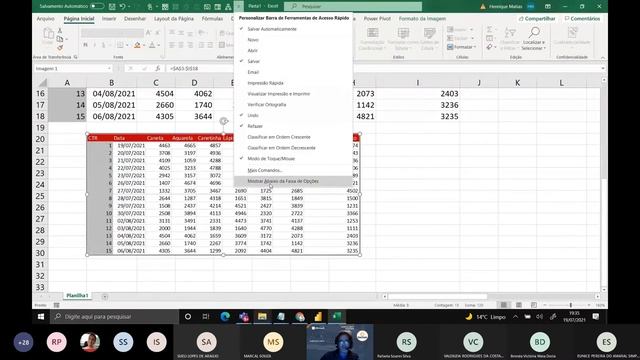Screen dimensions: 640x360
Task: Click the Insert Function fx icon
Action: [158, 69]
